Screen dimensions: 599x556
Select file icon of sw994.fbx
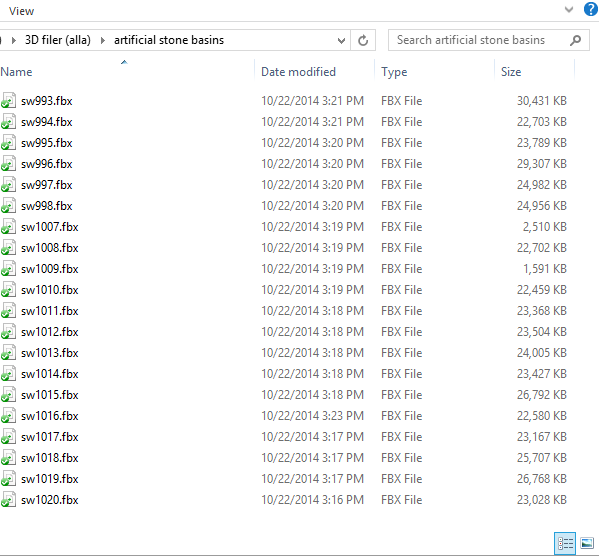point(8,122)
